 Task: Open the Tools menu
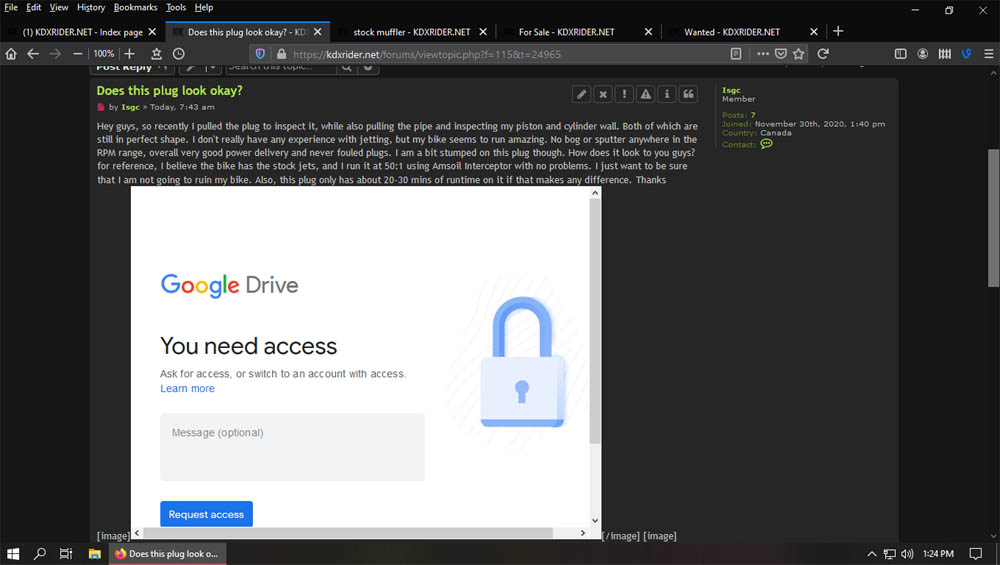tap(176, 8)
